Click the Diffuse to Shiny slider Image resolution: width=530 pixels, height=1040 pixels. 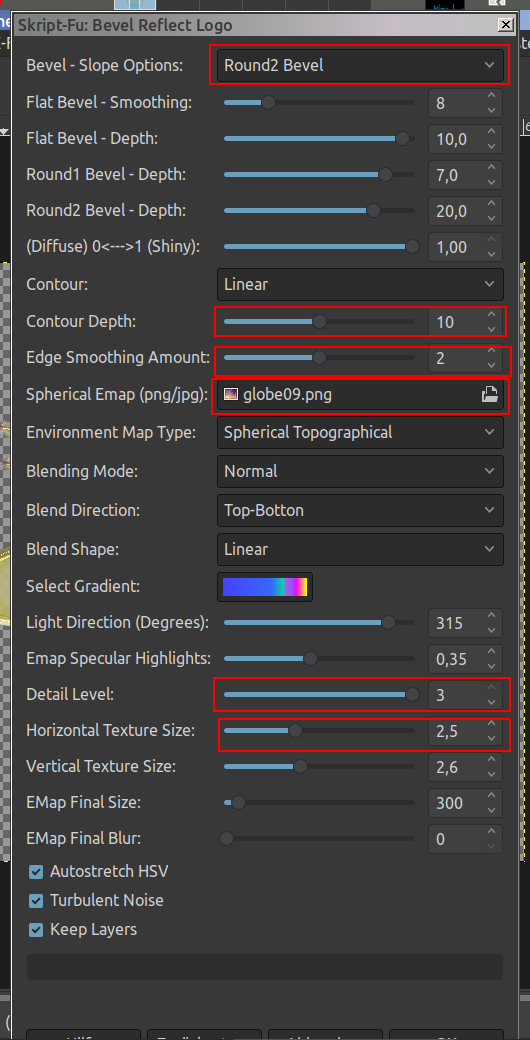[x=319, y=246]
